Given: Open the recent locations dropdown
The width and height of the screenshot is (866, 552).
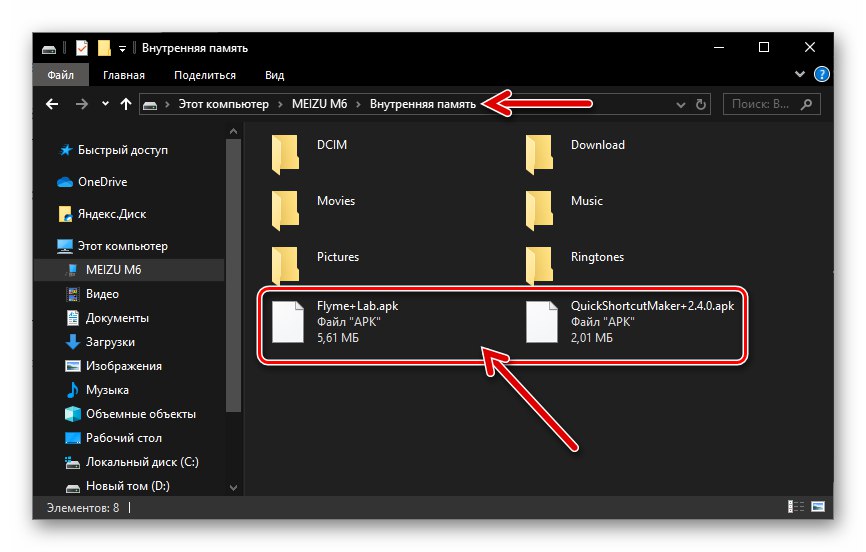Looking at the screenshot, I should [105, 104].
